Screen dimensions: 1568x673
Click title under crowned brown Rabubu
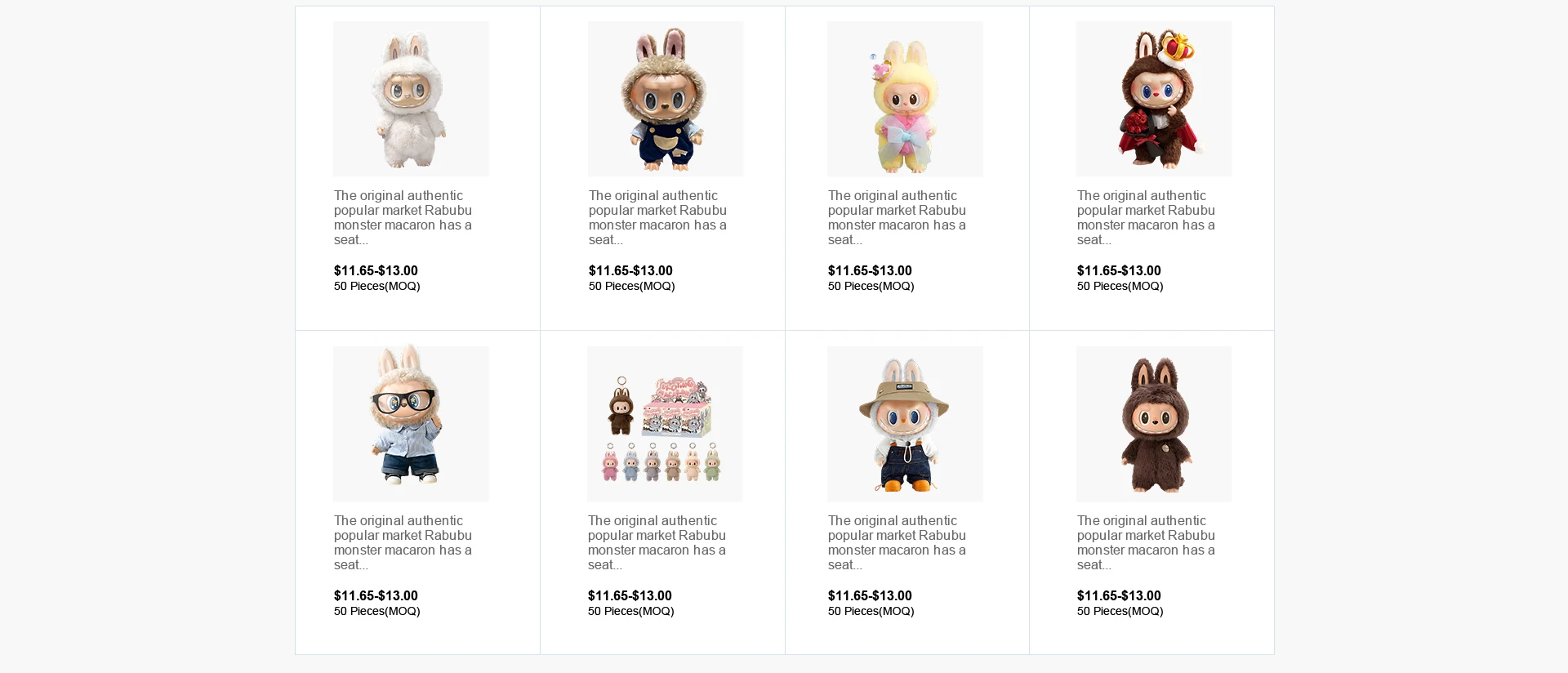[1146, 217]
